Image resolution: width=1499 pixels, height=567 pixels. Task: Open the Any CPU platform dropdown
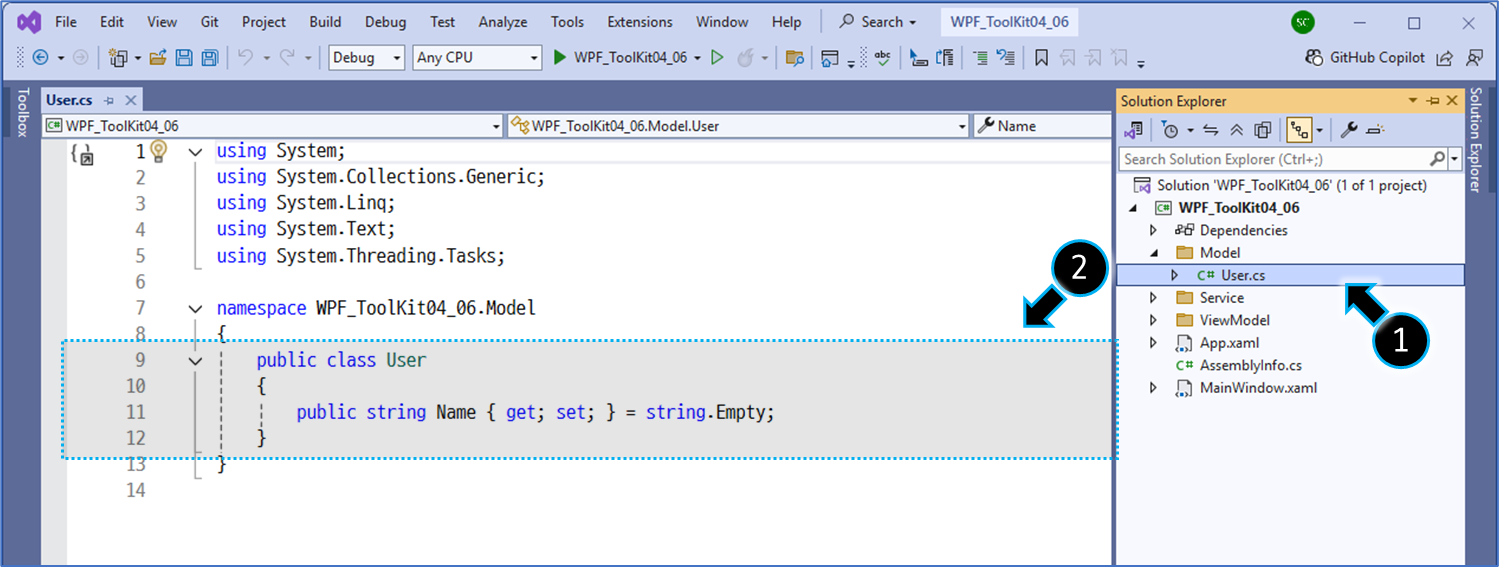coord(477,58)
